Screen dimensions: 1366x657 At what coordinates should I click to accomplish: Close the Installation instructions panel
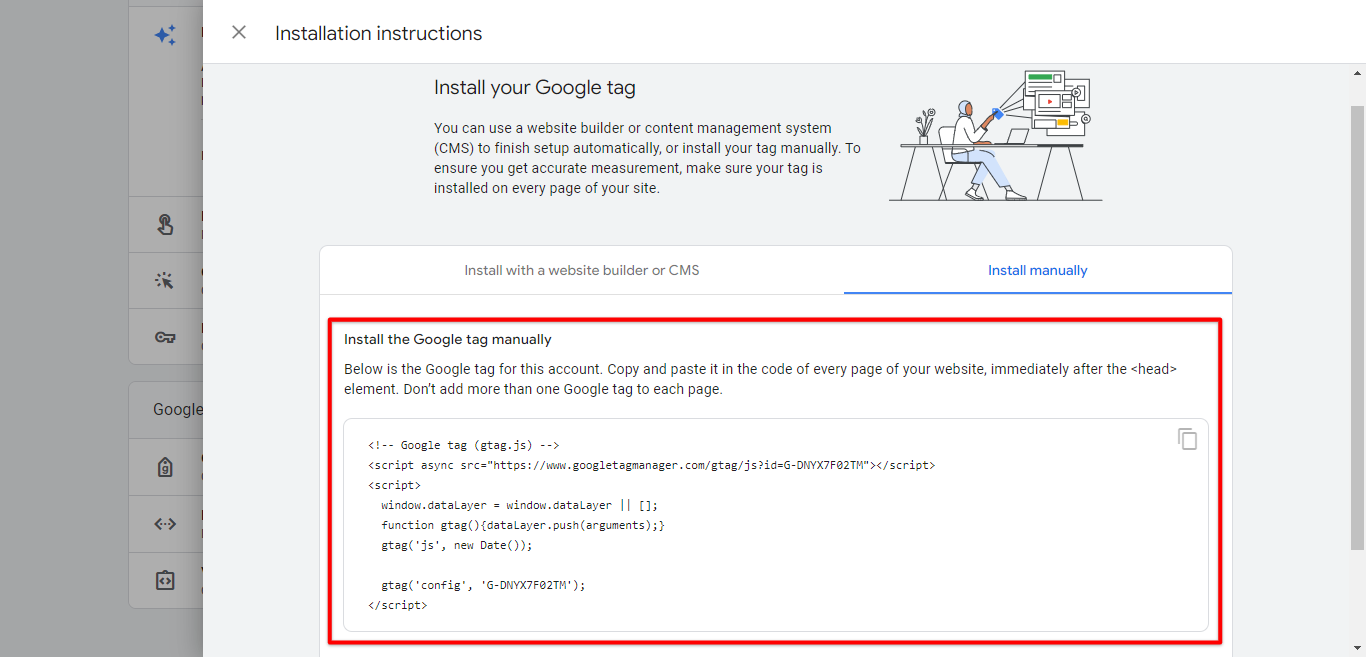239,32
